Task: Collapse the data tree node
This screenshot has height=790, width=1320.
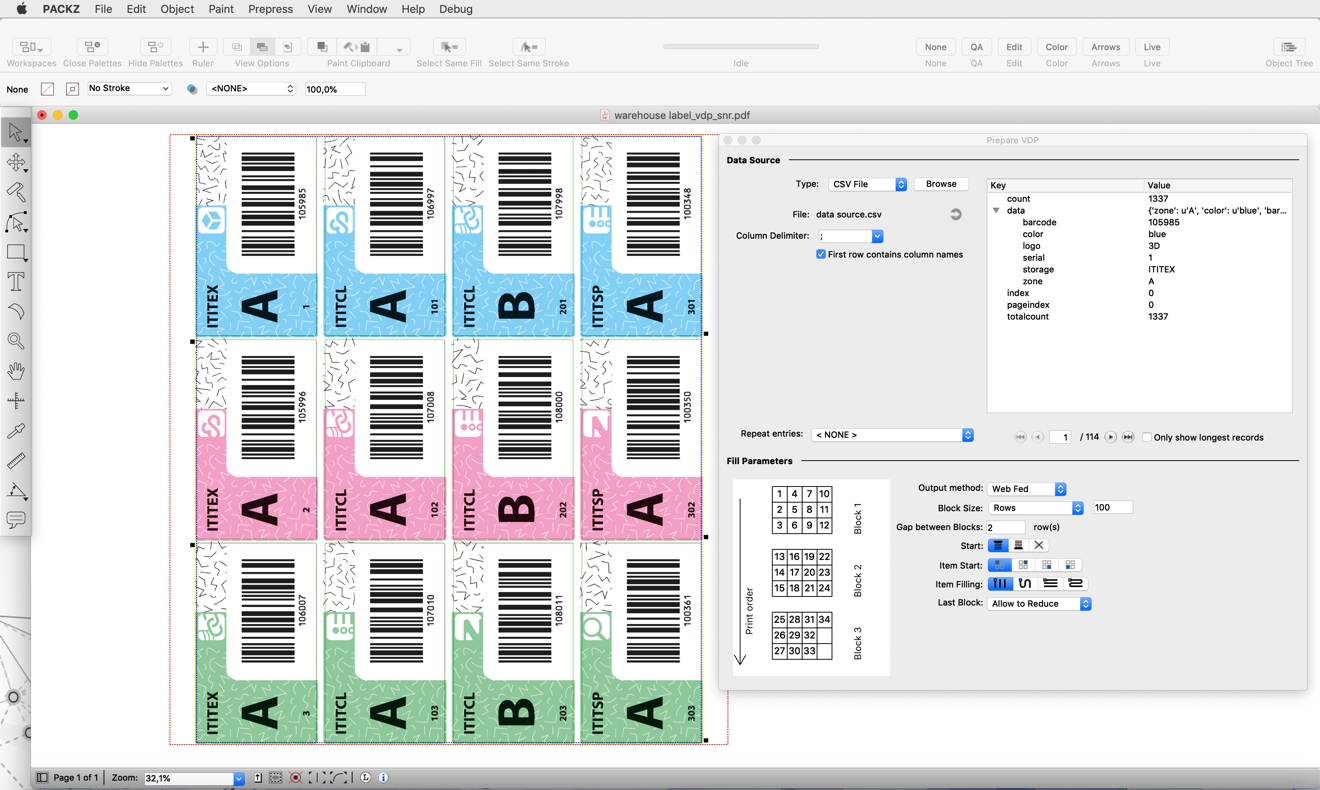Action: [996, 211]
